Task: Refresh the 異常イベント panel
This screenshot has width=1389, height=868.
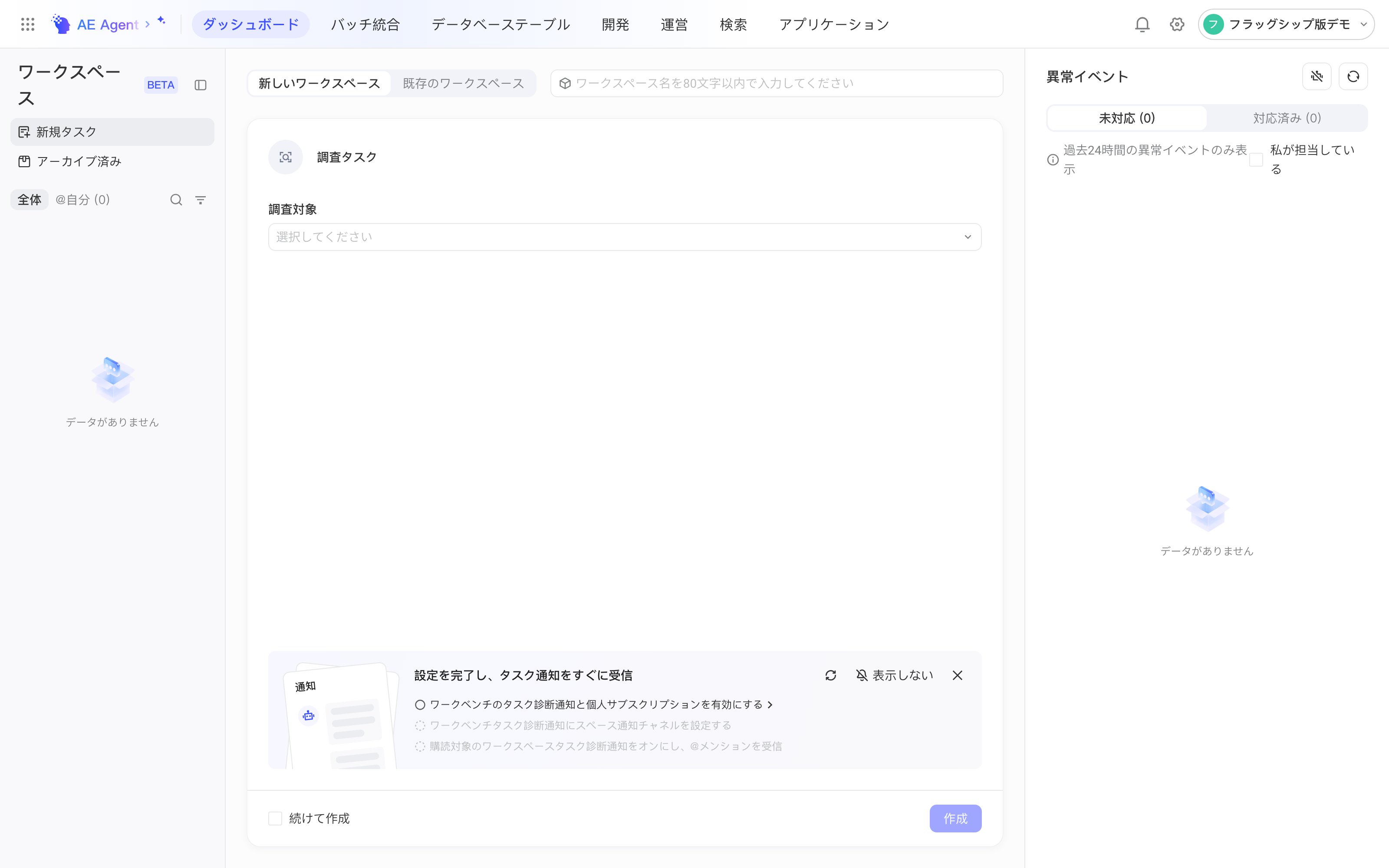Action: 1353,76
